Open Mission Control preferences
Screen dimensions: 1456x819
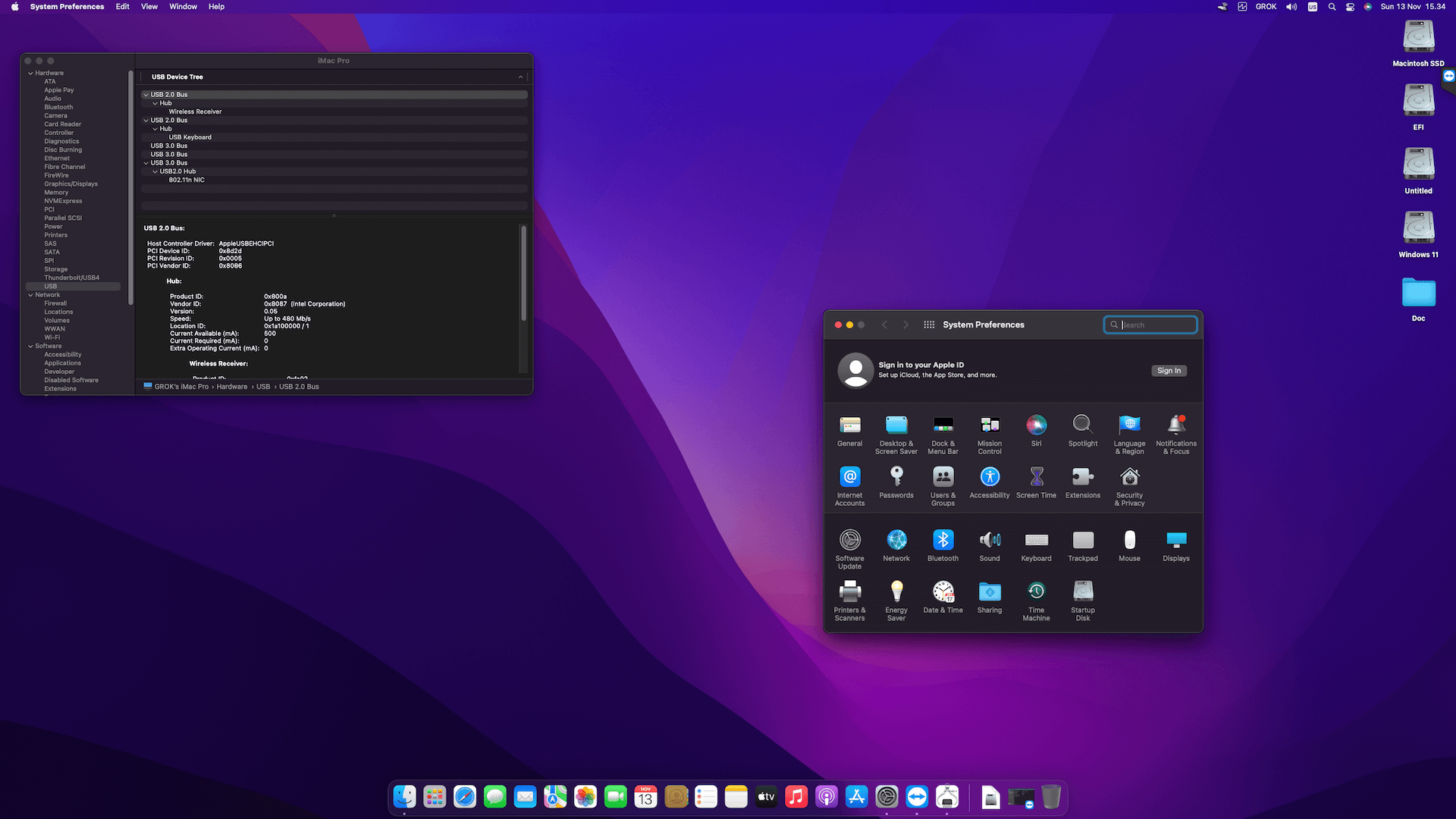coord(989,426)
